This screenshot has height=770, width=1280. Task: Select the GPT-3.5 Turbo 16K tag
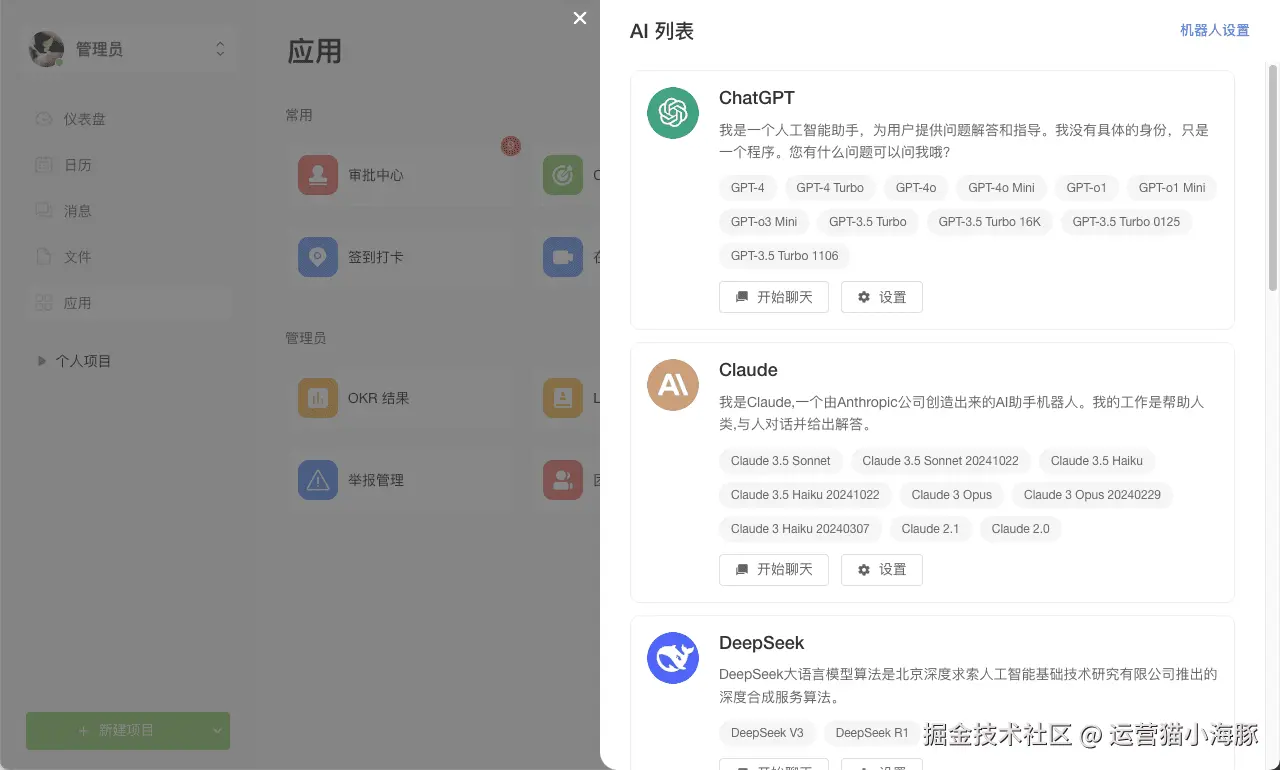point(990,222)
